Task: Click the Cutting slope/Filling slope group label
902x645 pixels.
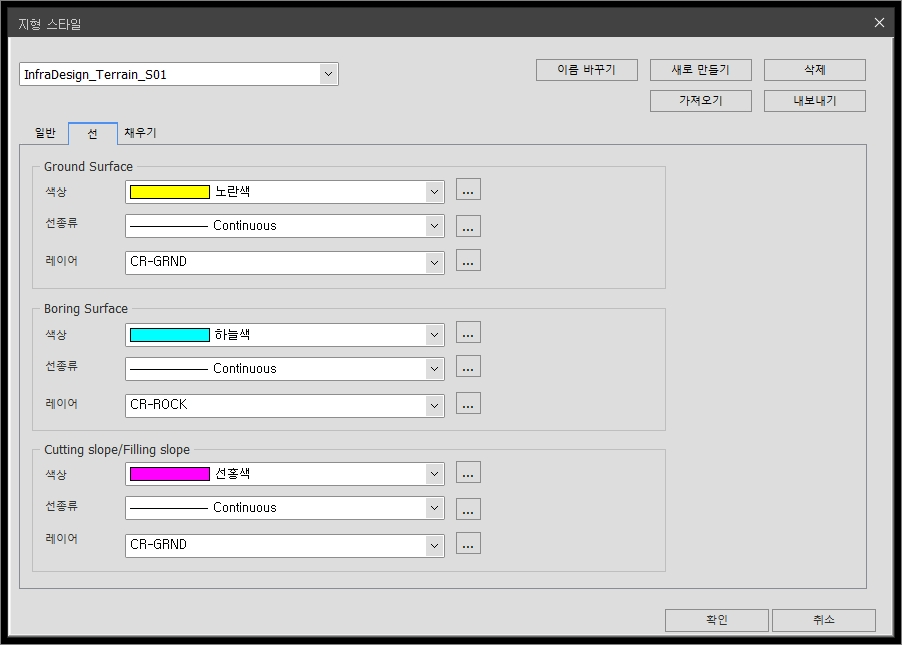Action: click(117, 449)
